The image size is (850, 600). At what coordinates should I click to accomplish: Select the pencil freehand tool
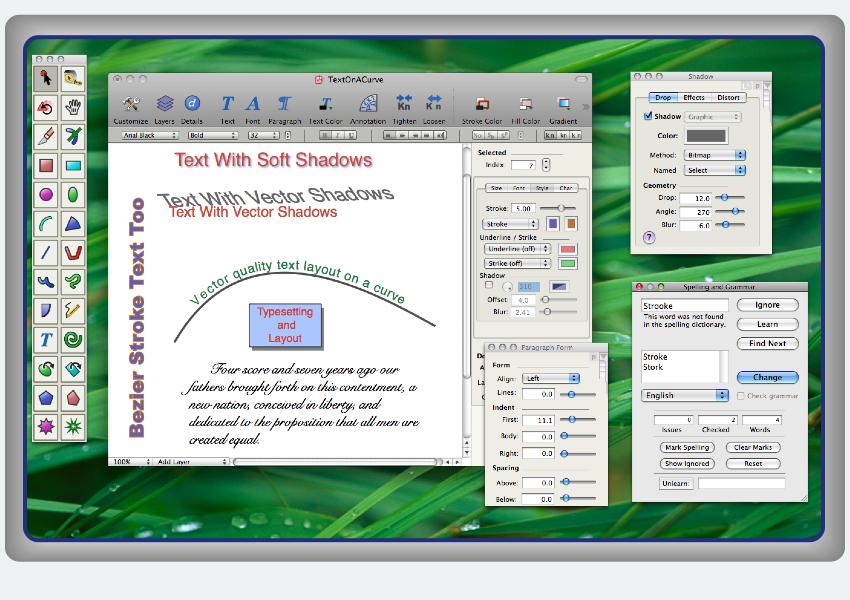73,310
